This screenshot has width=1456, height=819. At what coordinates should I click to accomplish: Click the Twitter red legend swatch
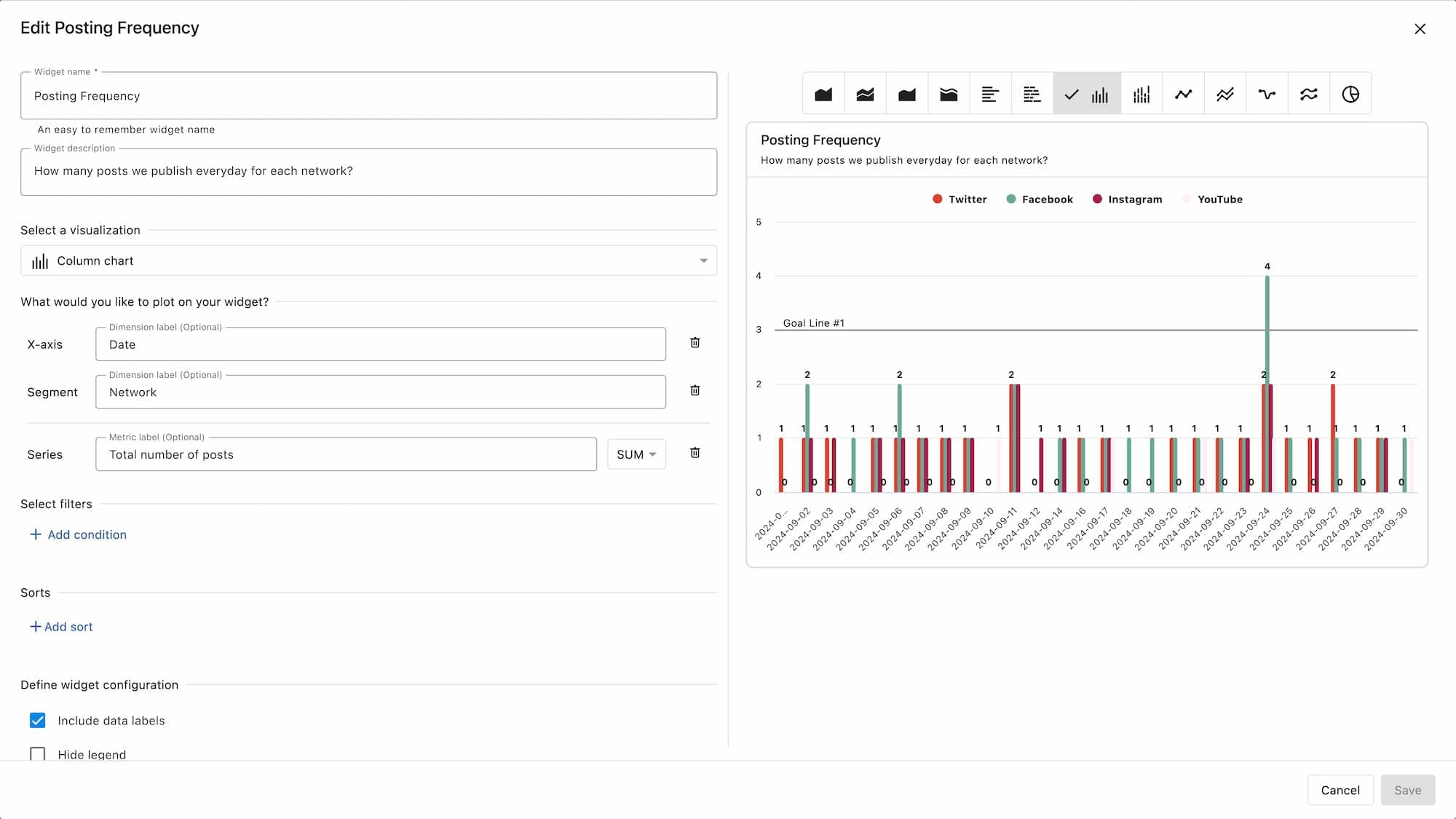tap(938, 199)
